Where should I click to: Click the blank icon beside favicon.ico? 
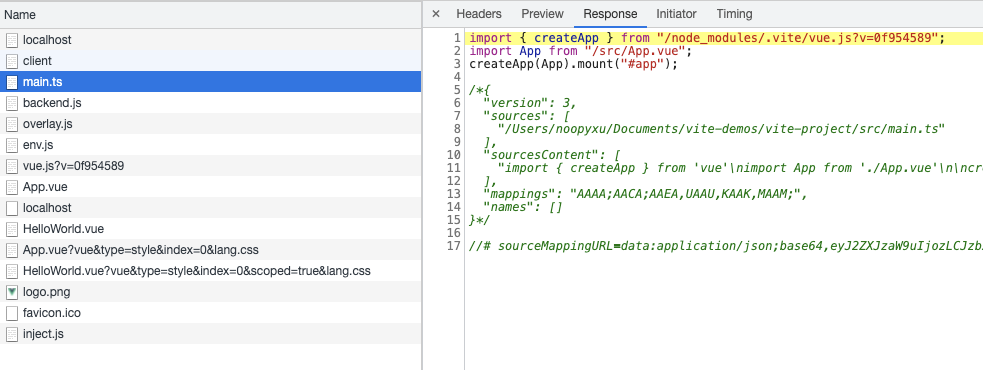tap(12, 313)
